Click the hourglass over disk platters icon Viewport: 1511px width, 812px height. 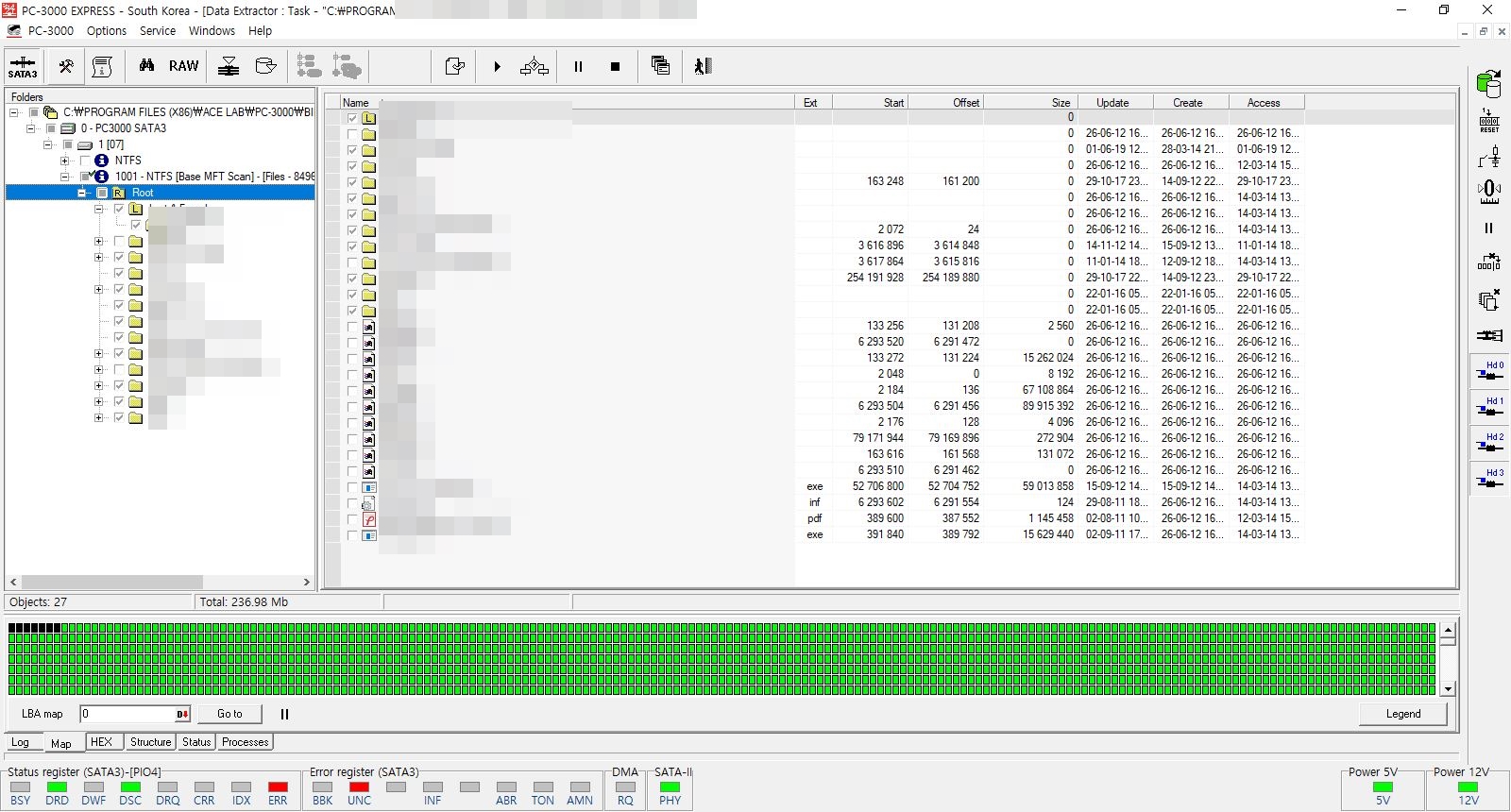(229, 66)
